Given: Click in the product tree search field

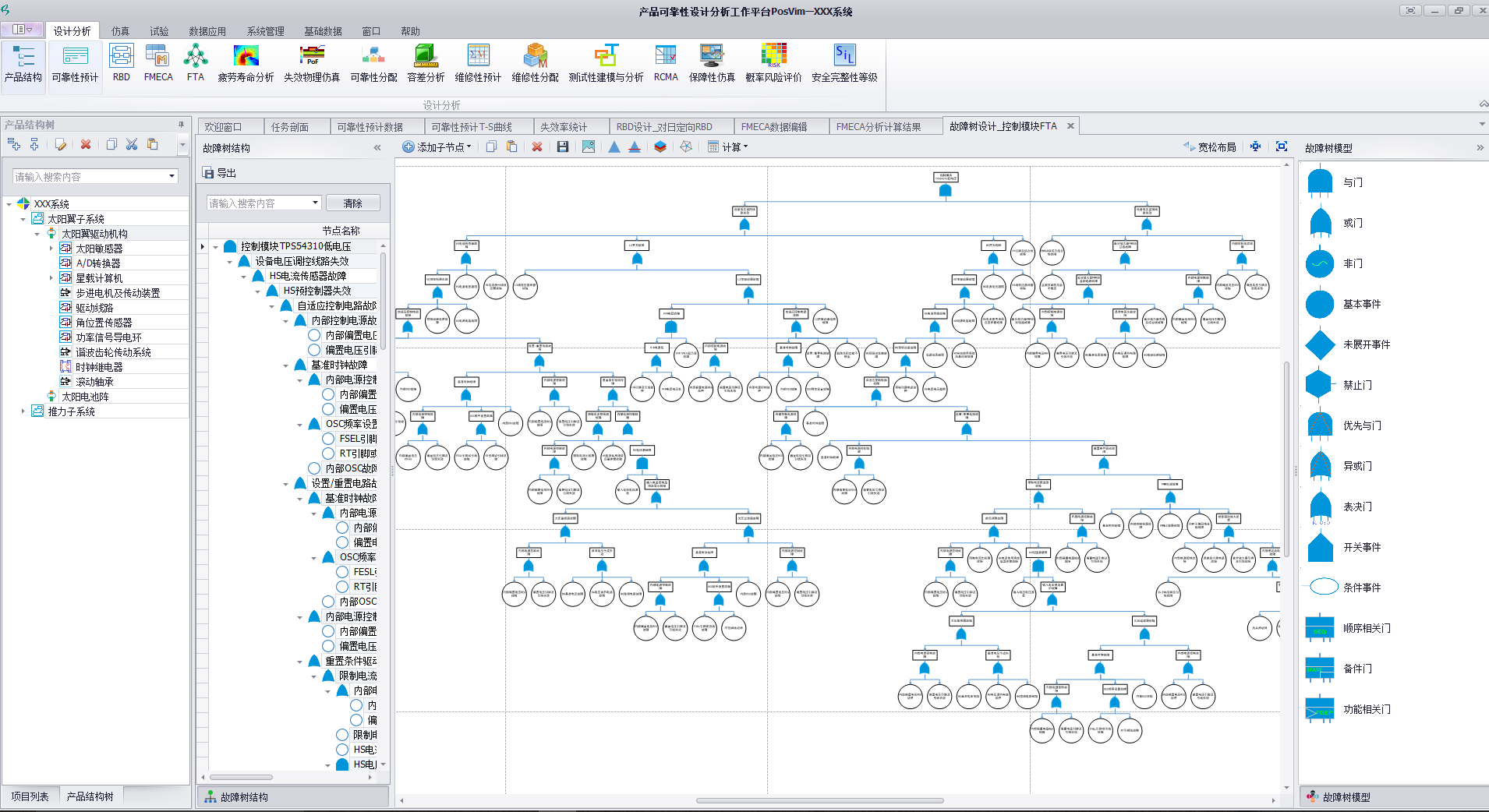Looking at the screenshot, I should [90, 177].
